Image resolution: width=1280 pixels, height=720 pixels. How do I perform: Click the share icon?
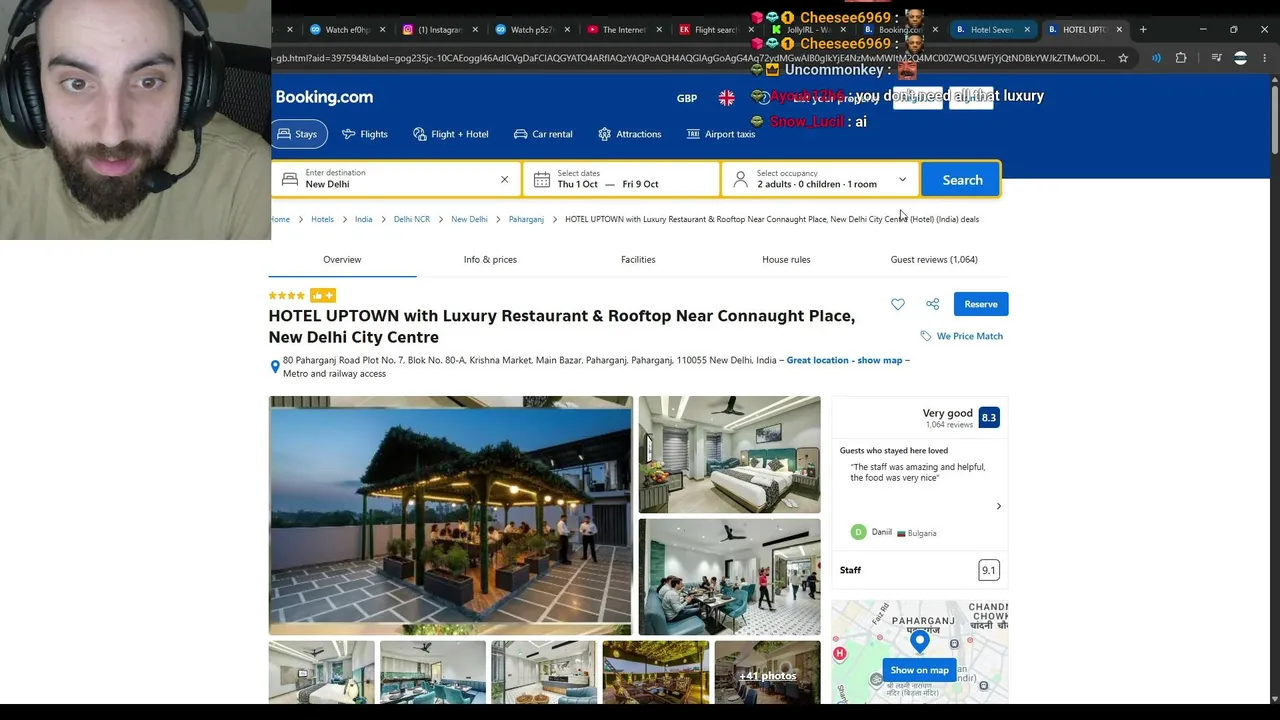pos(932,304)
